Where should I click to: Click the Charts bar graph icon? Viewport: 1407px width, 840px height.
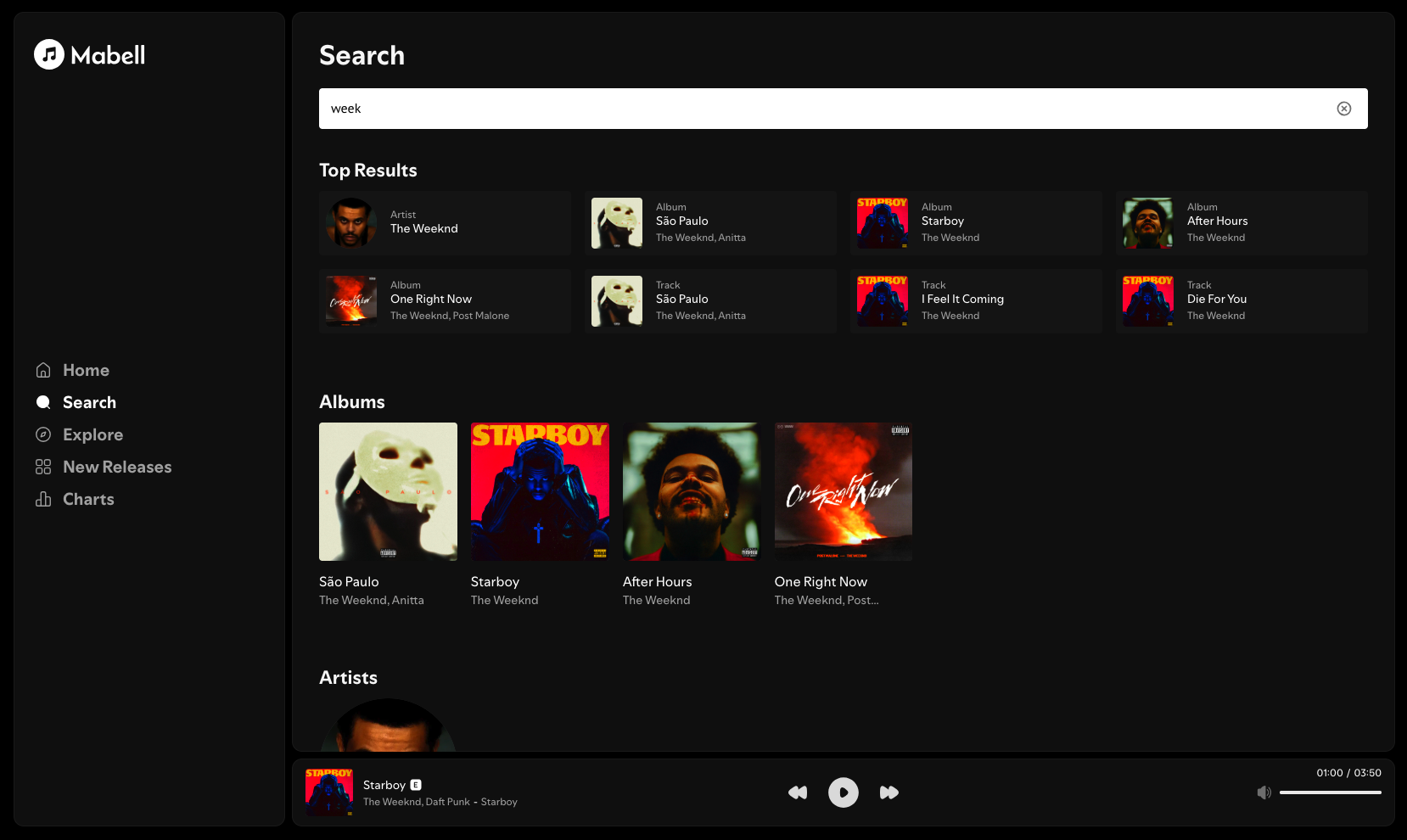click(43, 499)
